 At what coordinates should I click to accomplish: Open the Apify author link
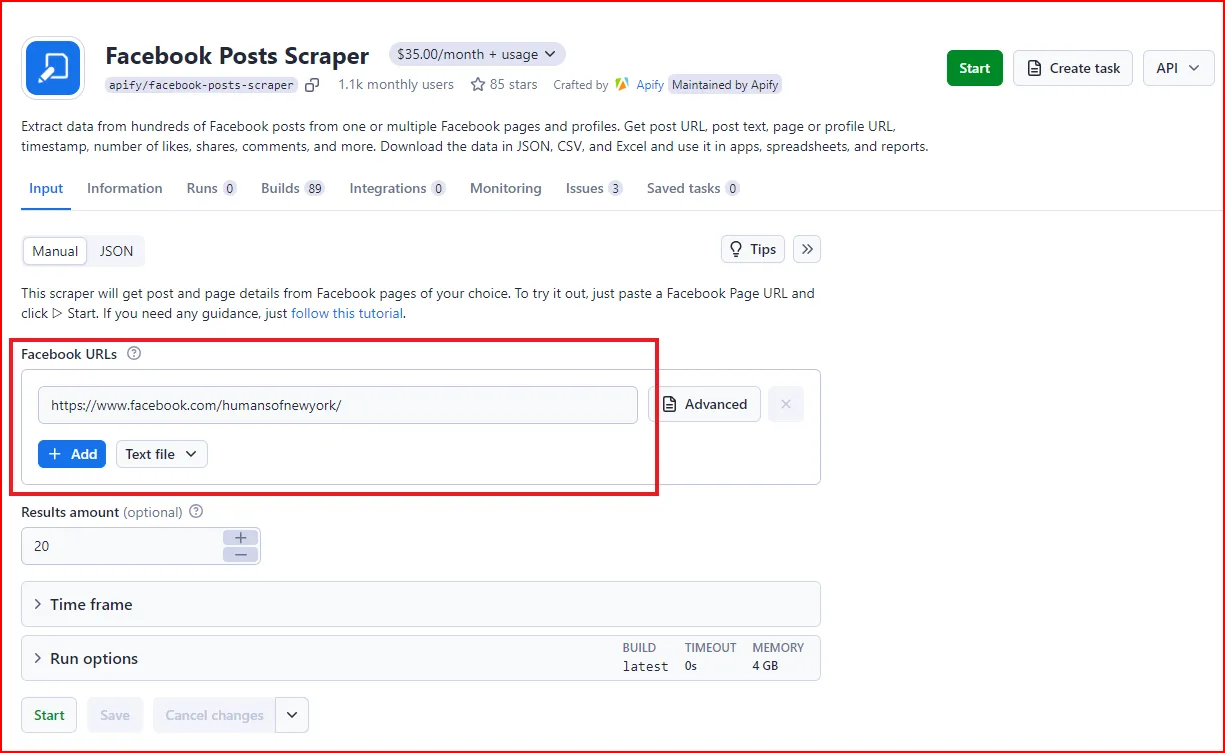pyautogui.click(x=650, y=85)
